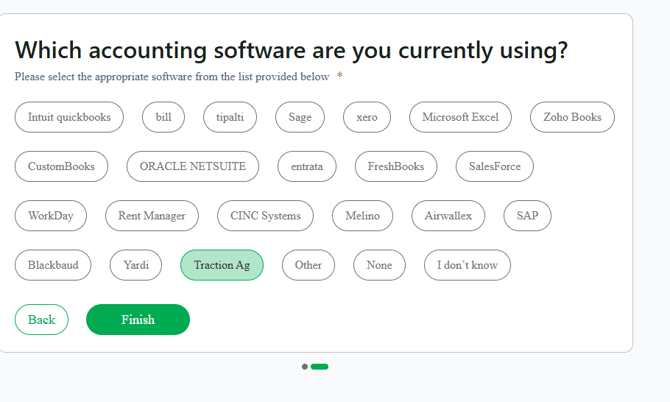The width and height of the screenshot is (670, 402).
Task: Select the entrata option
Action: coord(307,166)
